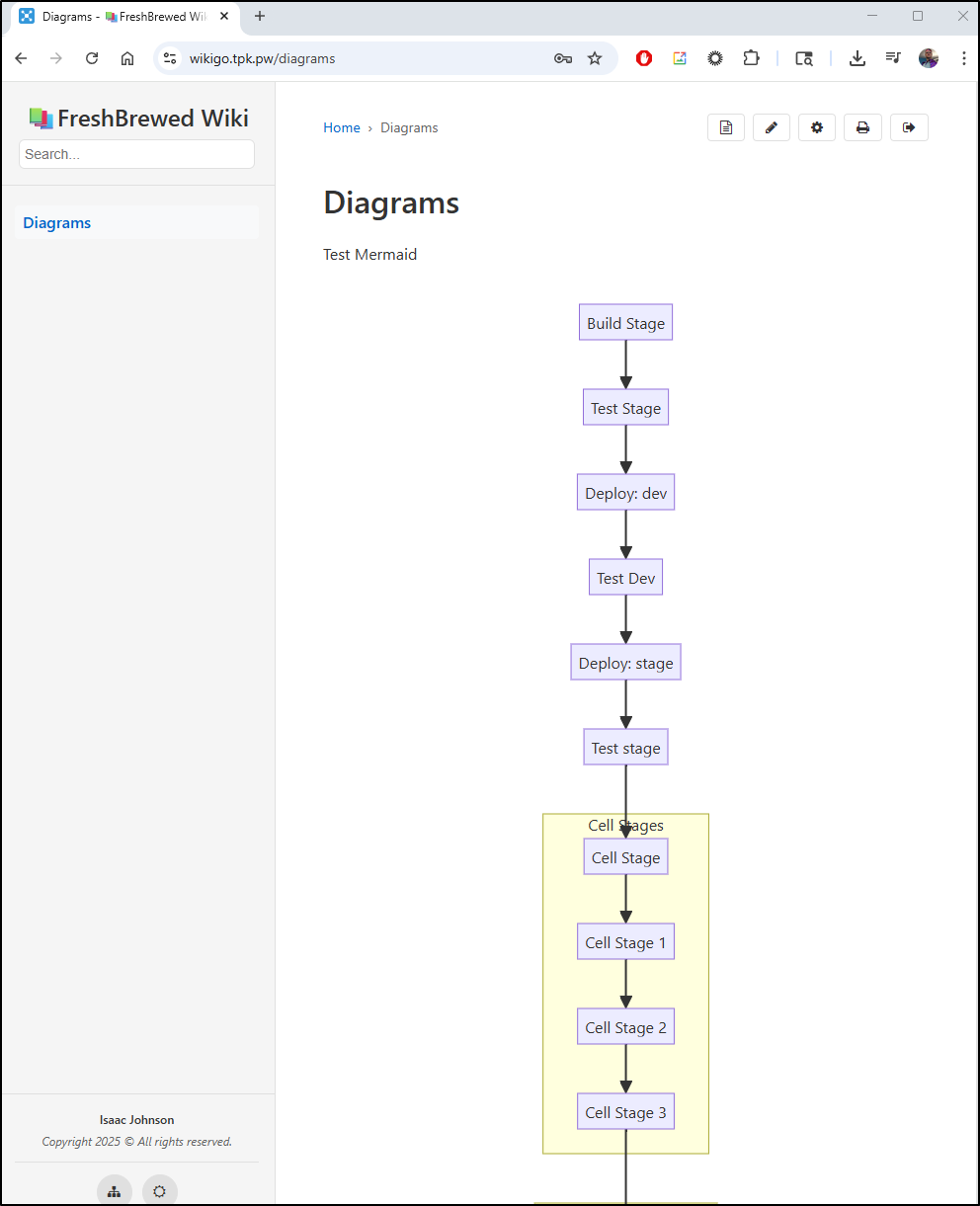Open Chrome extensions puzzle icon

click(752, 58)
